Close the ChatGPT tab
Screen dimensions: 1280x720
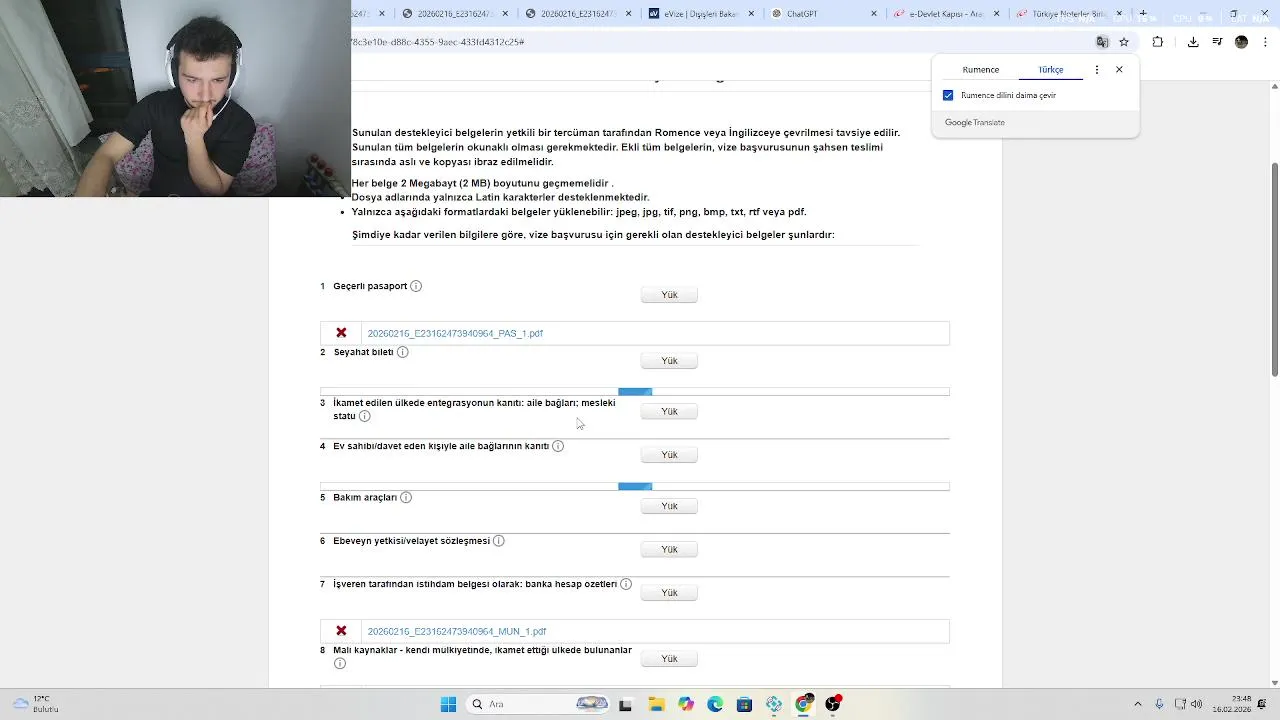click(x=874, y=14)
